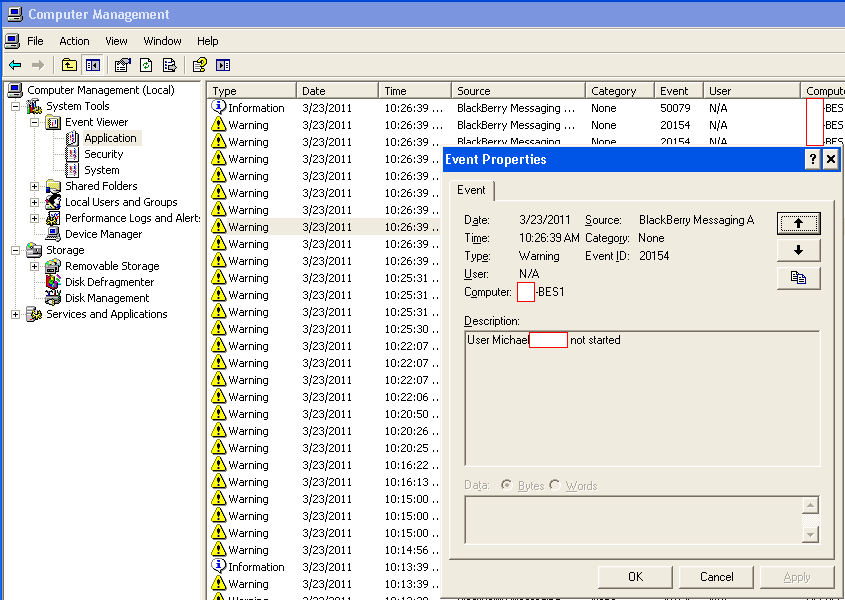Click OK in Event Properties dialog
This screenshot has height=600, width=845.
[x=635, y=577]
